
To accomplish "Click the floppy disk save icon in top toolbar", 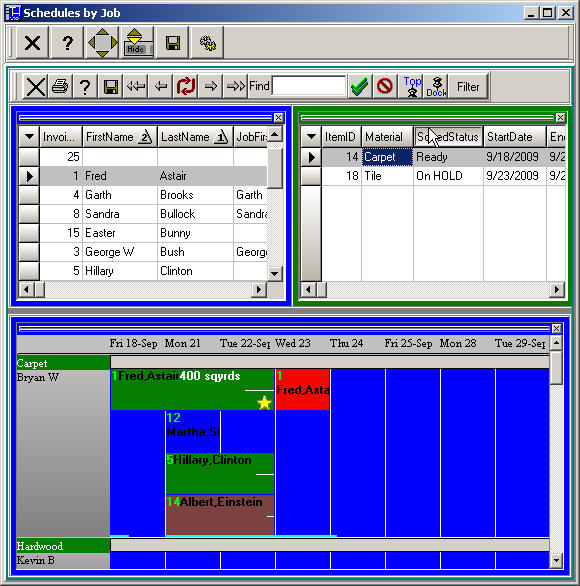I will click(172, 43).
